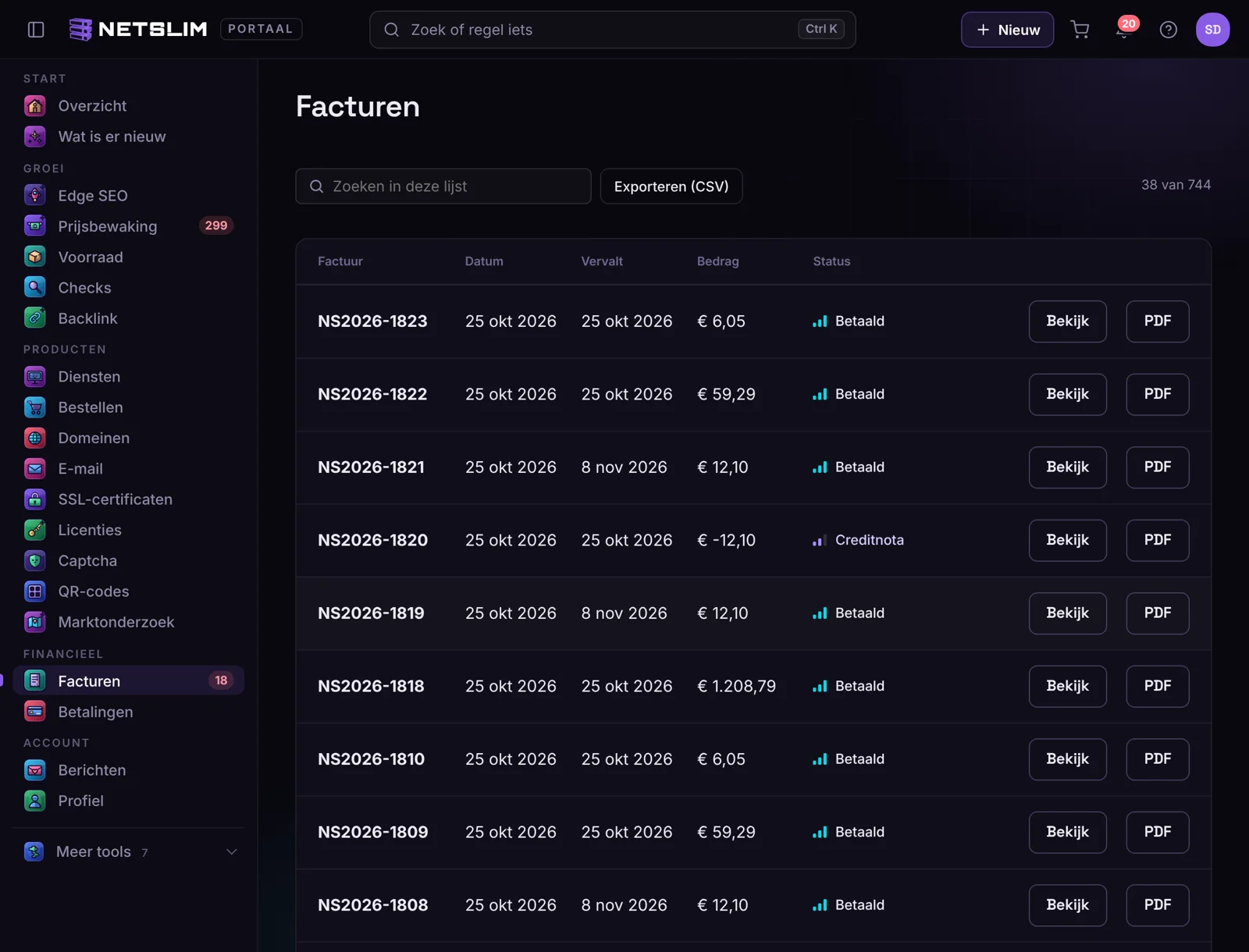Click Bekijk for creditnota NS2026-1820
The height and width of the screenshot is (952, 1249).
click(1067, 540)
